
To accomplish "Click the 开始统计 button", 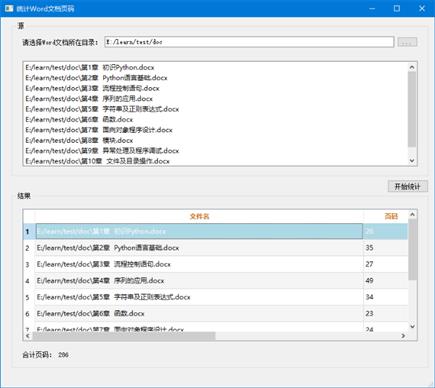I will click(x=407, y=186).
